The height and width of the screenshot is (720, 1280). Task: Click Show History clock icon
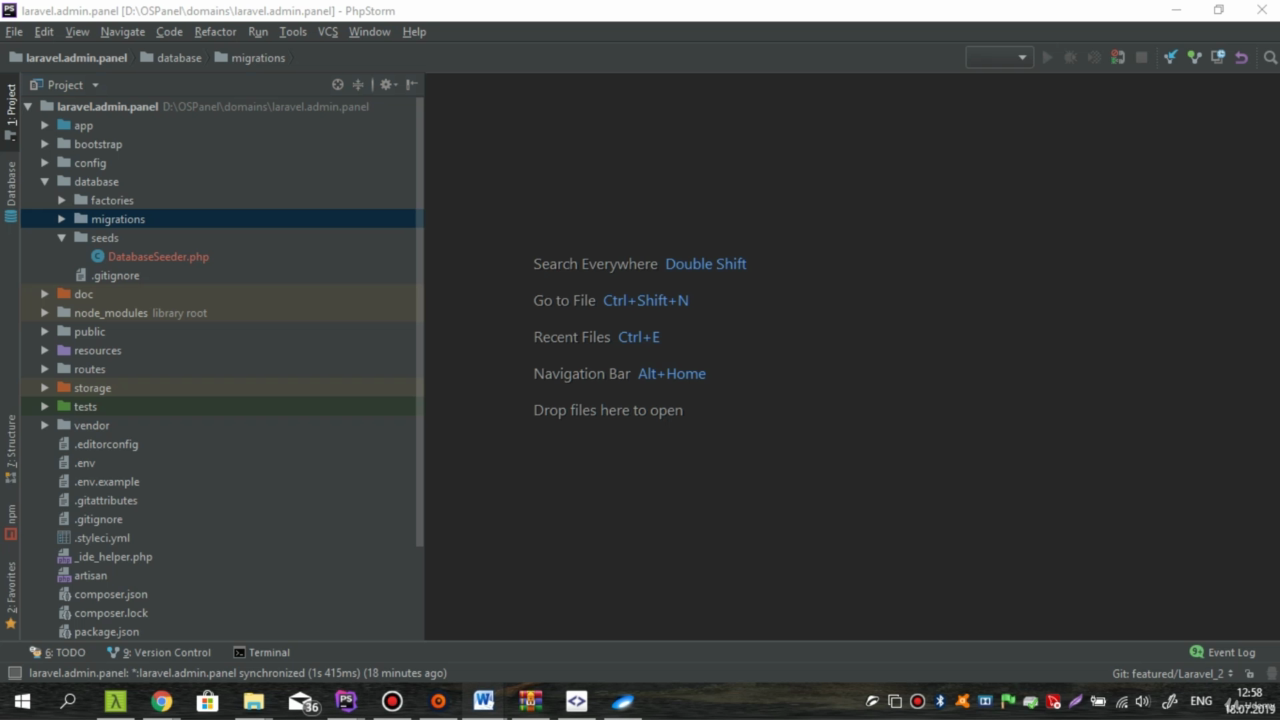coord(1218,58)
